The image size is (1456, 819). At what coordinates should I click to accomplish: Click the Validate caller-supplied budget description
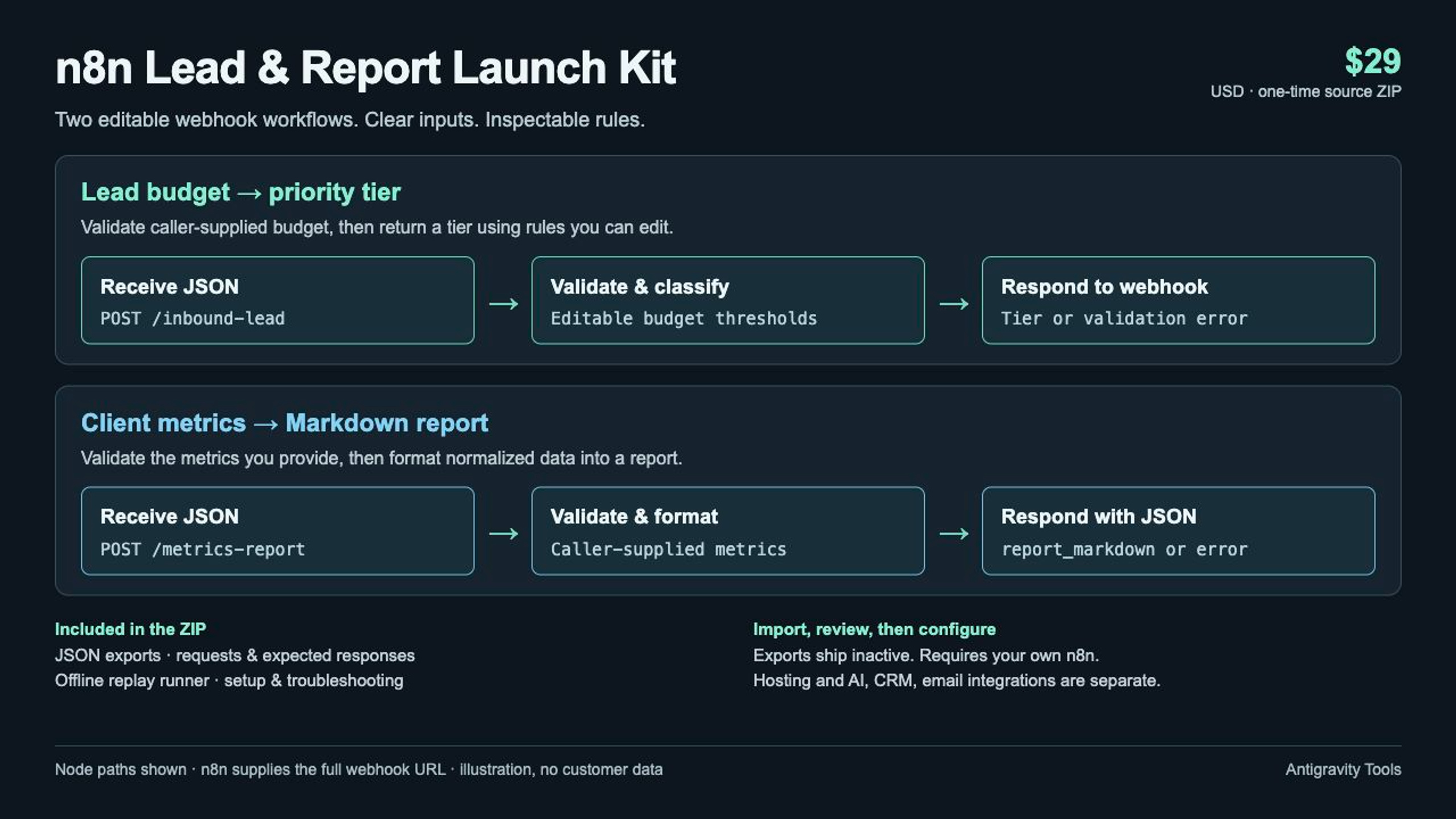point(377,227)
